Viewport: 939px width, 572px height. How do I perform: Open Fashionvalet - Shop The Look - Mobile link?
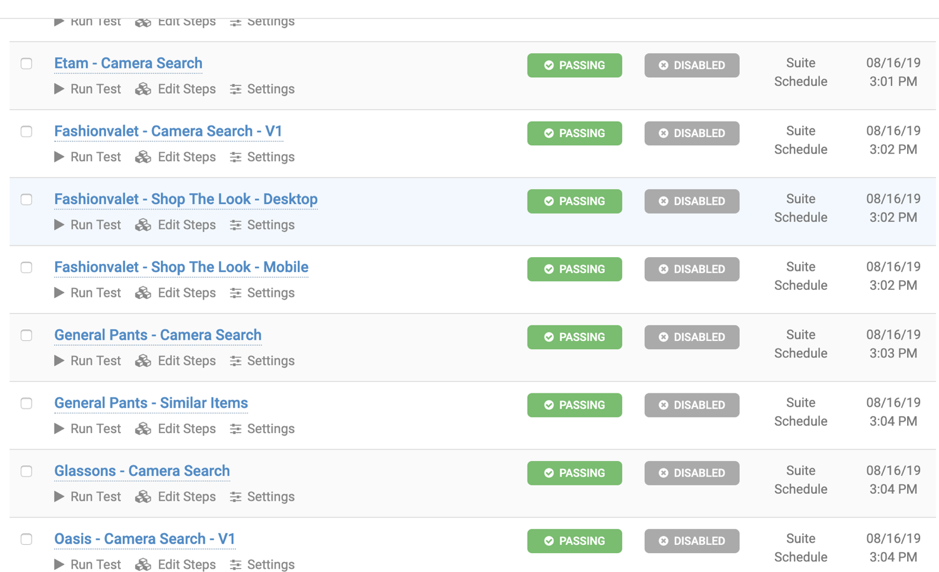click(181, 267)
